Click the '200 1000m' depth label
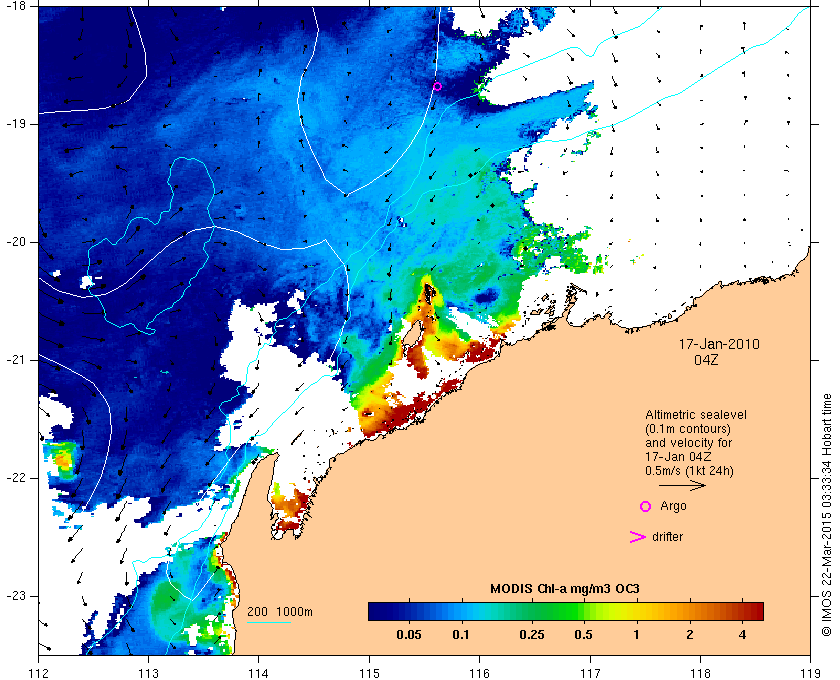The width and height of the screenshot is (840, 680). (x=280, y=612)
